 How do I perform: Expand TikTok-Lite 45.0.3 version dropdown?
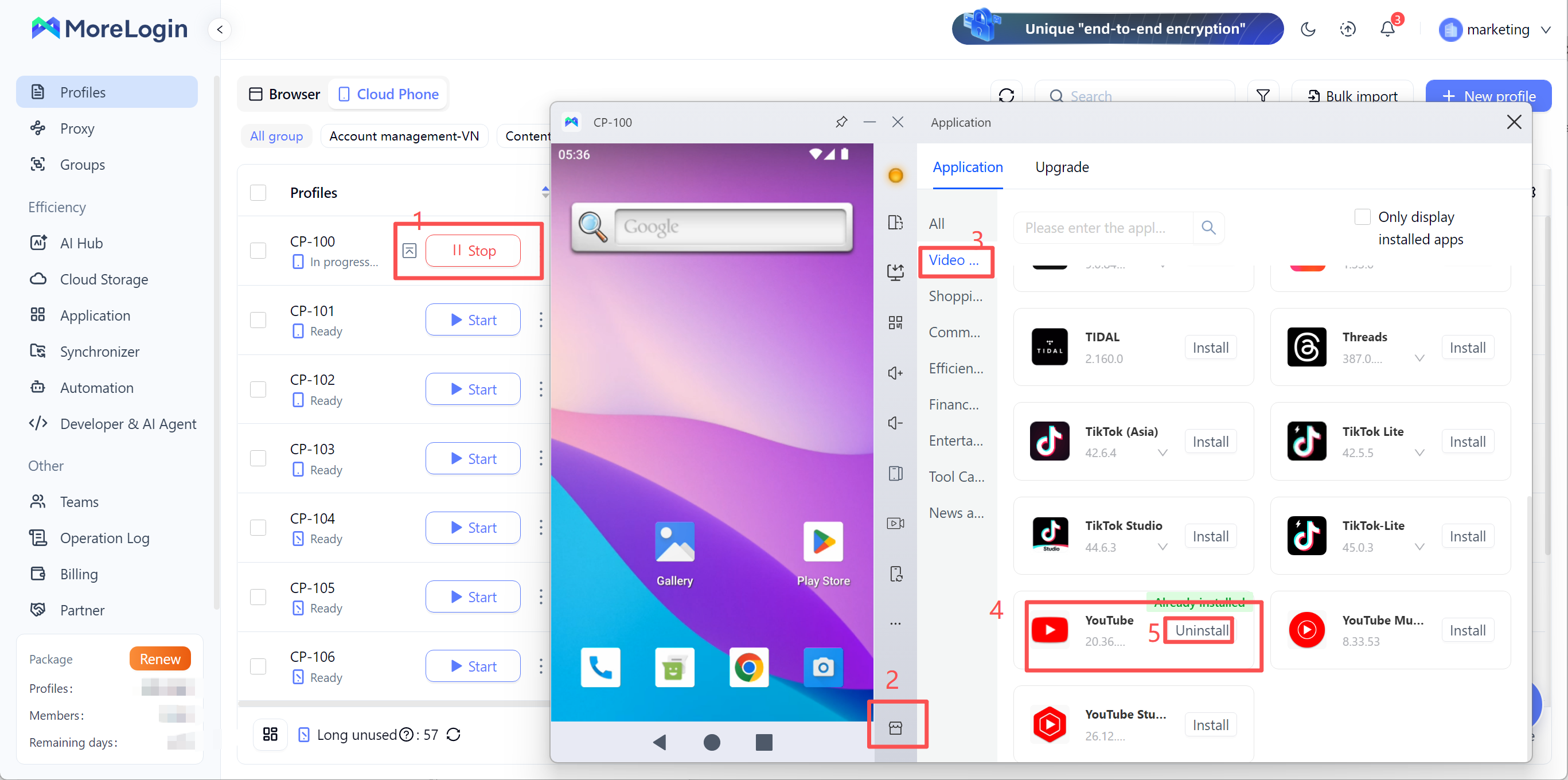pyautogui.click(x=1419, y=547)
